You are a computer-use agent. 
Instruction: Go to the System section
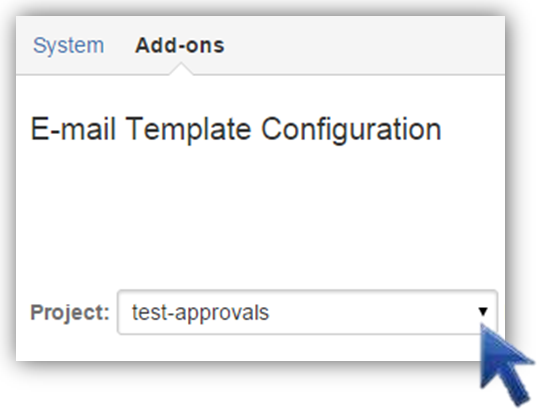click(x=68, y=45)
